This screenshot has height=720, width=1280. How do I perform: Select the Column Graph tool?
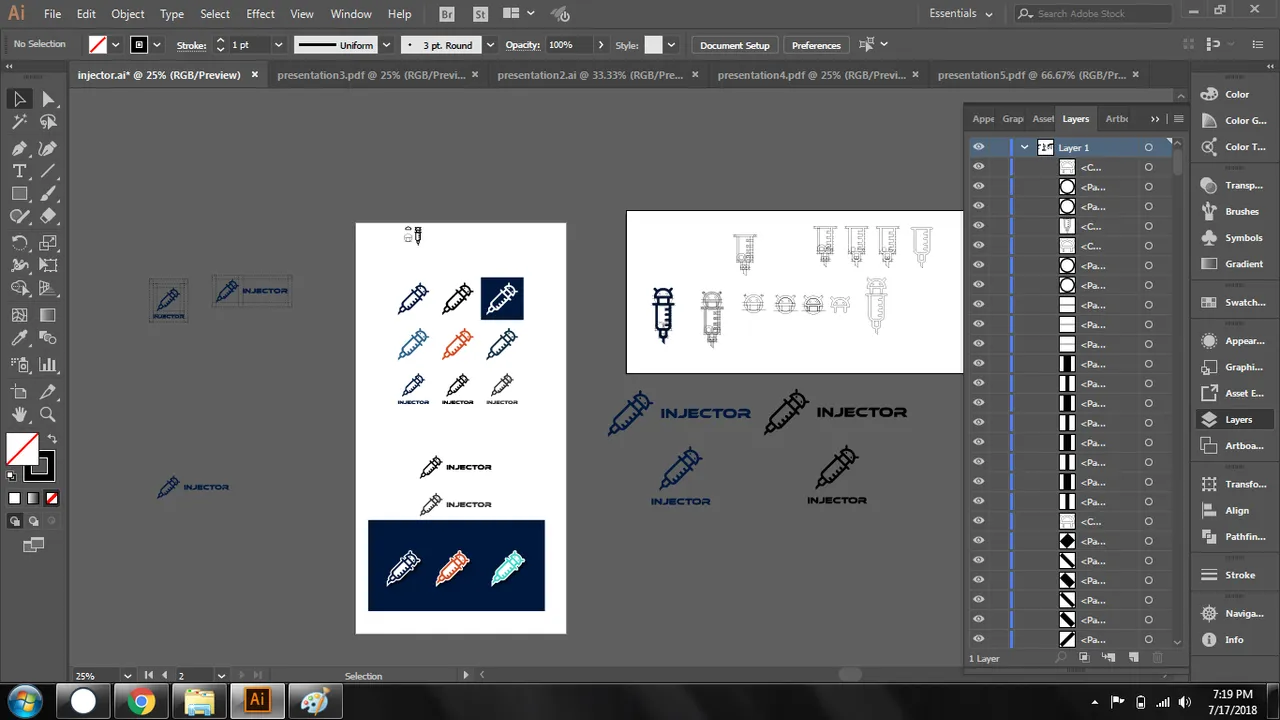coord(48,365)
